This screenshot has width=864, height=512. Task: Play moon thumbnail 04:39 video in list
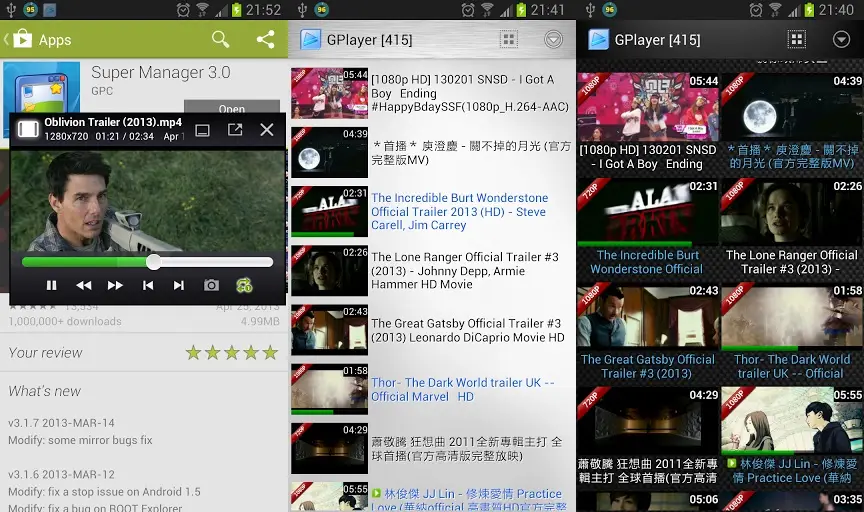tap(330, 153)
